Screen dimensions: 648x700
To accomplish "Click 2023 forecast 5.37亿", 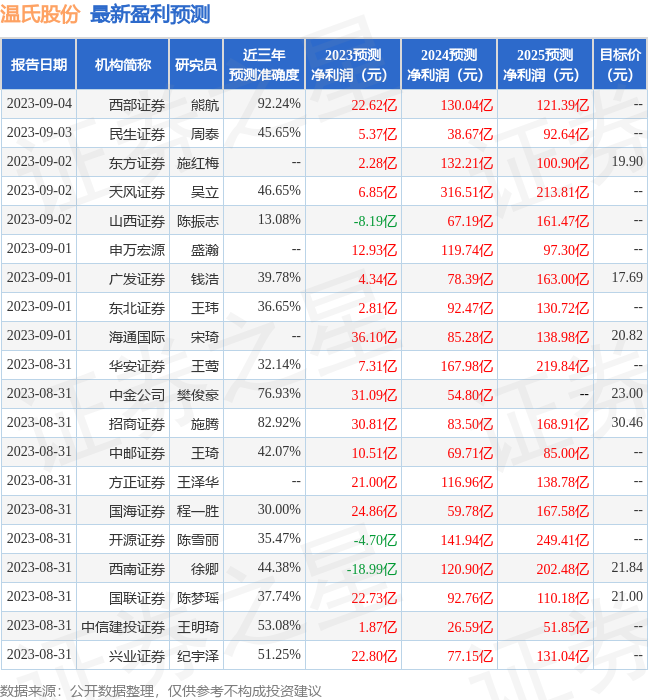I will [378, 134].
